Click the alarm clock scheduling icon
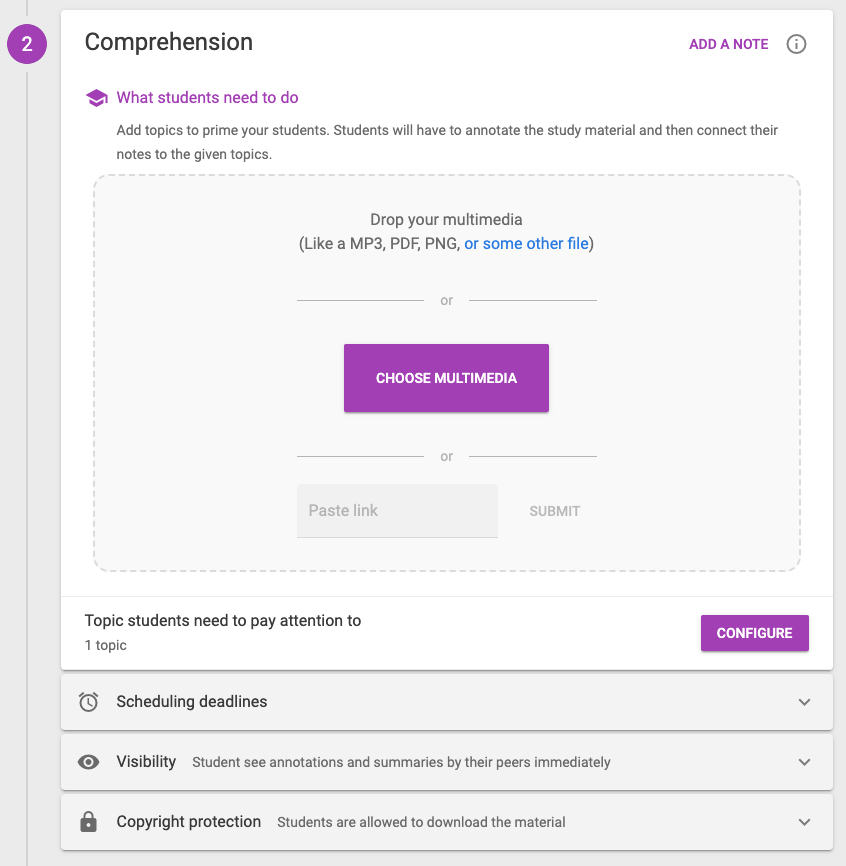The width and height of the screenshot is (846, 866). coord(88,701)
